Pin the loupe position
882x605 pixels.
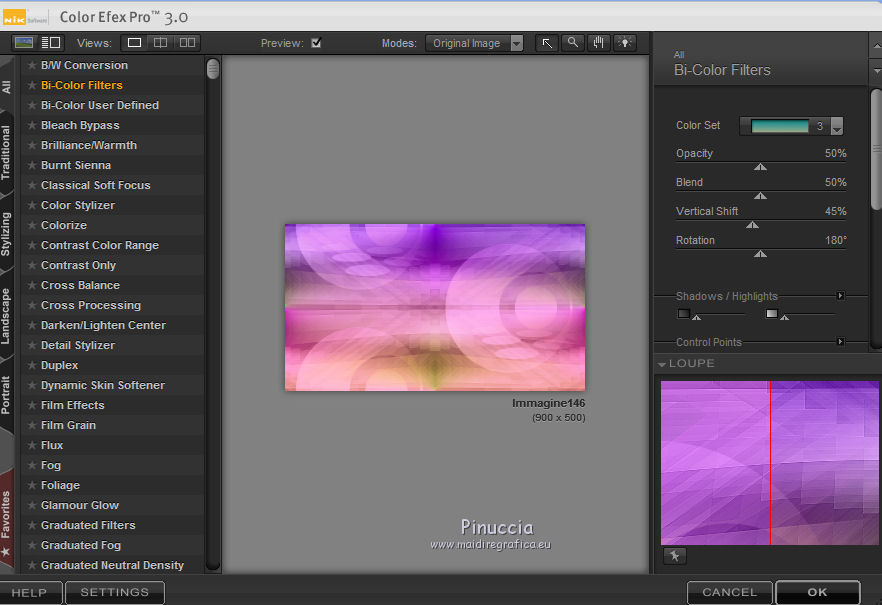click(674, 556)
